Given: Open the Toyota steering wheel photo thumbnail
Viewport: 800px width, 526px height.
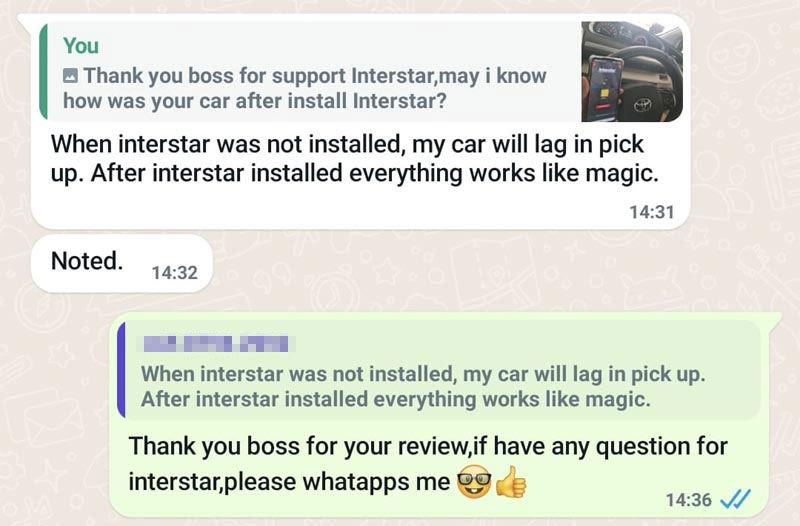Looking at the screenshot, I should point(632,71).
